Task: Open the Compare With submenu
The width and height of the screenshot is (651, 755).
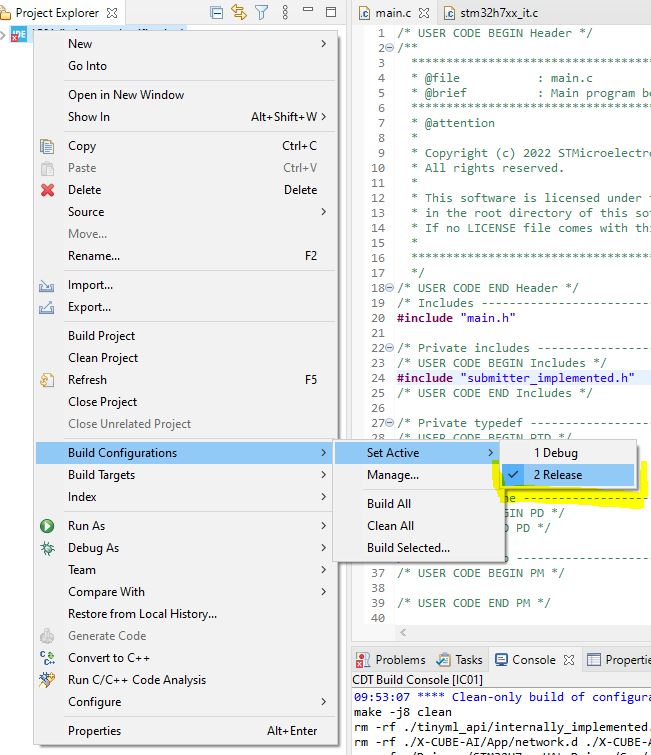Action: [185, 592]
